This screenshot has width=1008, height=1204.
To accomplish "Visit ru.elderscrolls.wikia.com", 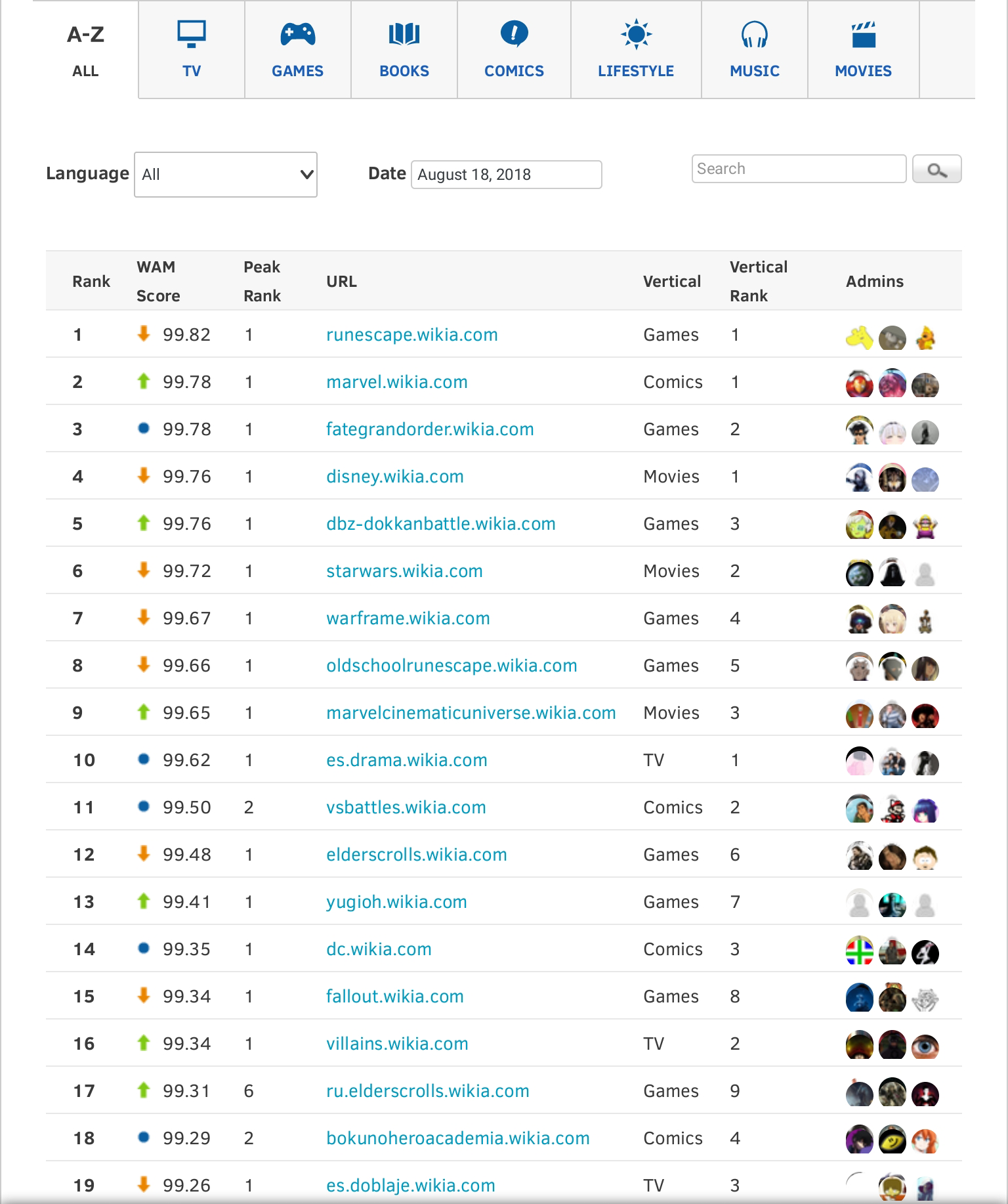I will tap(427, 1091).
